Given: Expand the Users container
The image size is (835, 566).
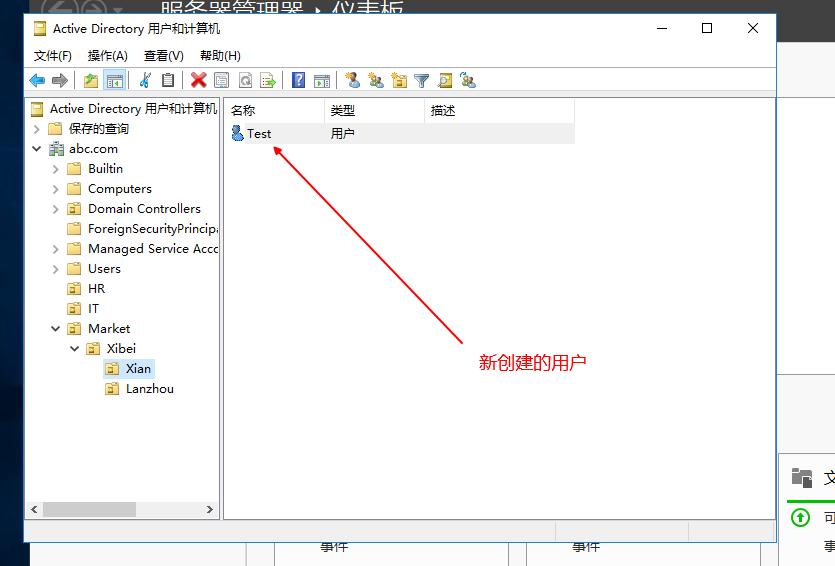Looking at the screenshot, I should [55, 269].
